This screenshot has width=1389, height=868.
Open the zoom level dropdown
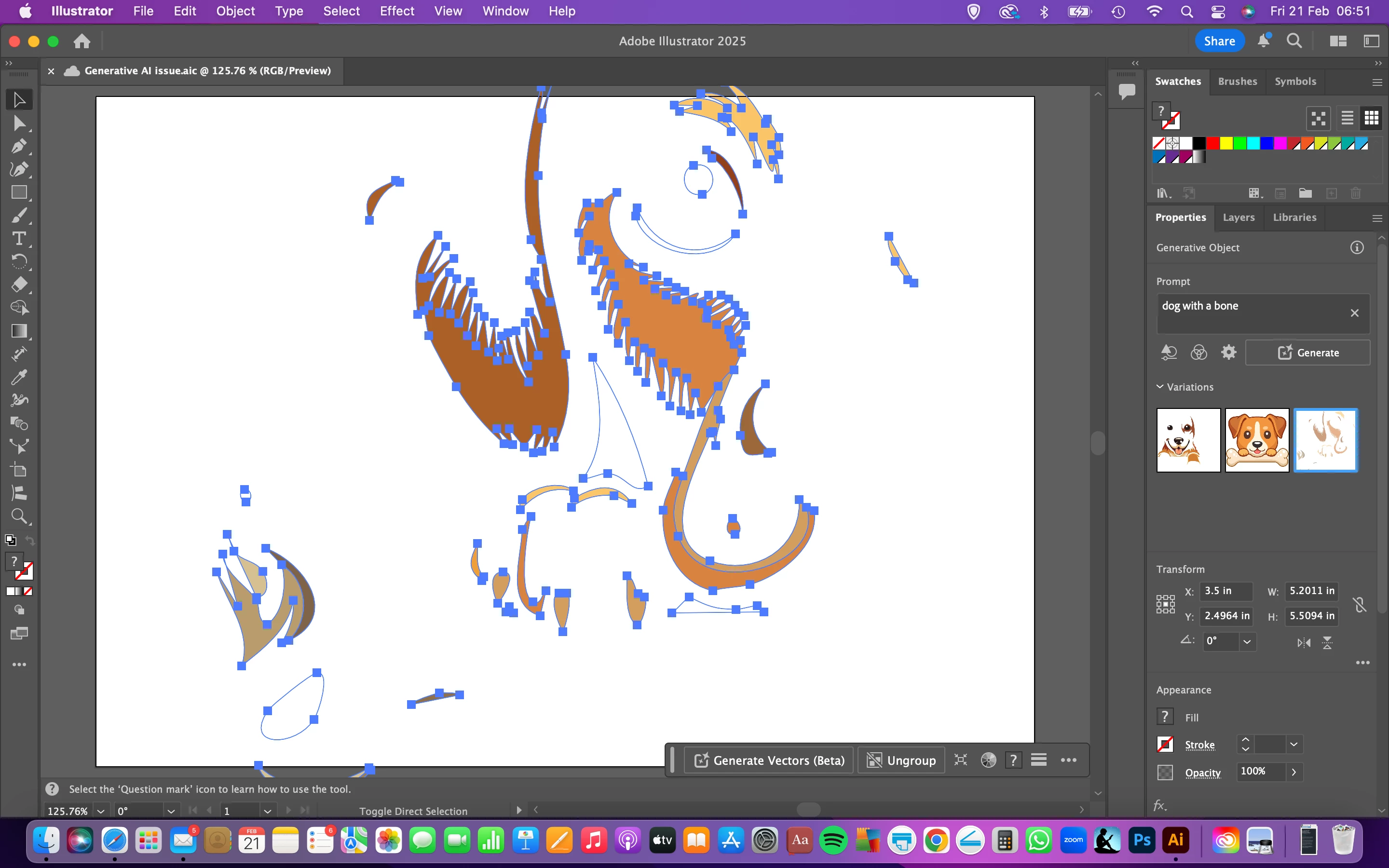point(101,811)
